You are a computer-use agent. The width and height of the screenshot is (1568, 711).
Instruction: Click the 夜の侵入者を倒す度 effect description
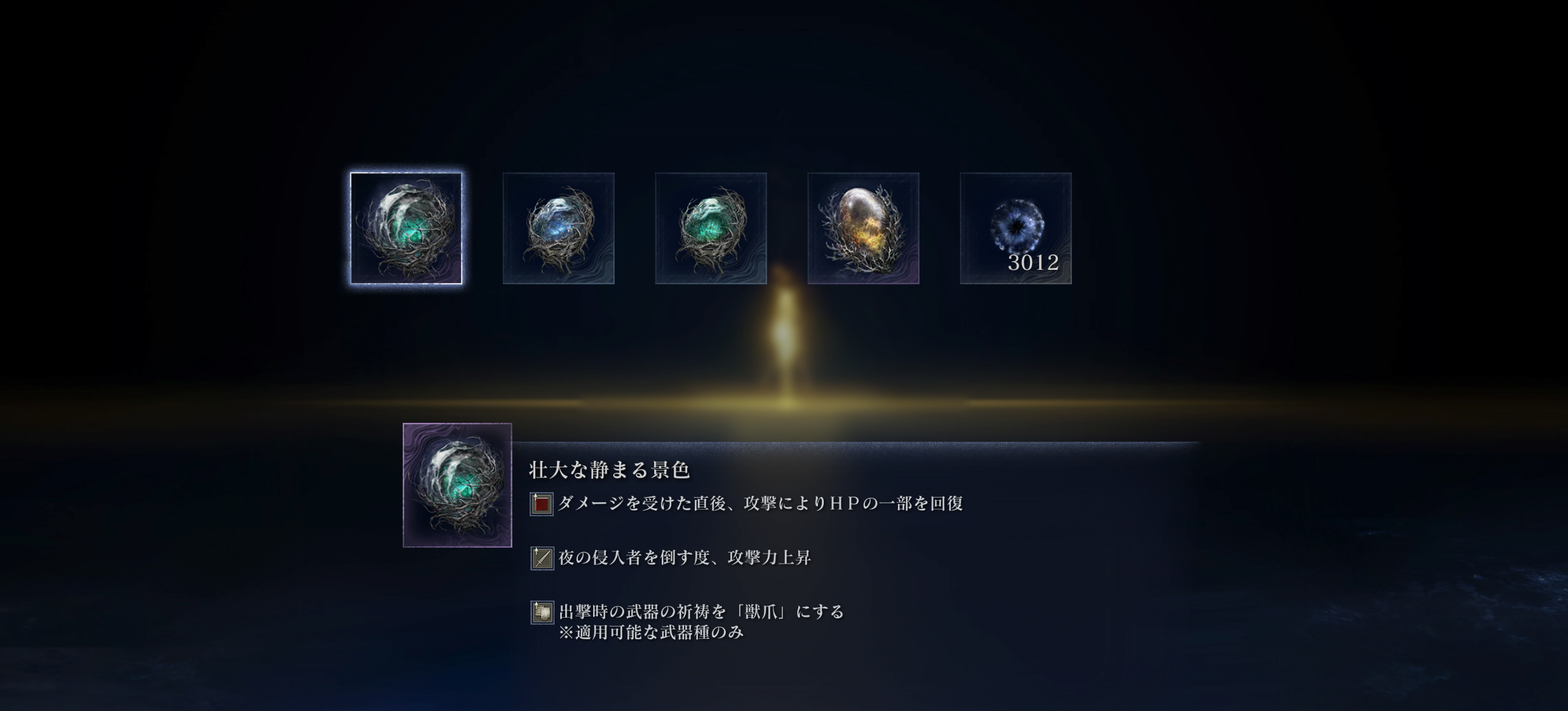(685, 557)
